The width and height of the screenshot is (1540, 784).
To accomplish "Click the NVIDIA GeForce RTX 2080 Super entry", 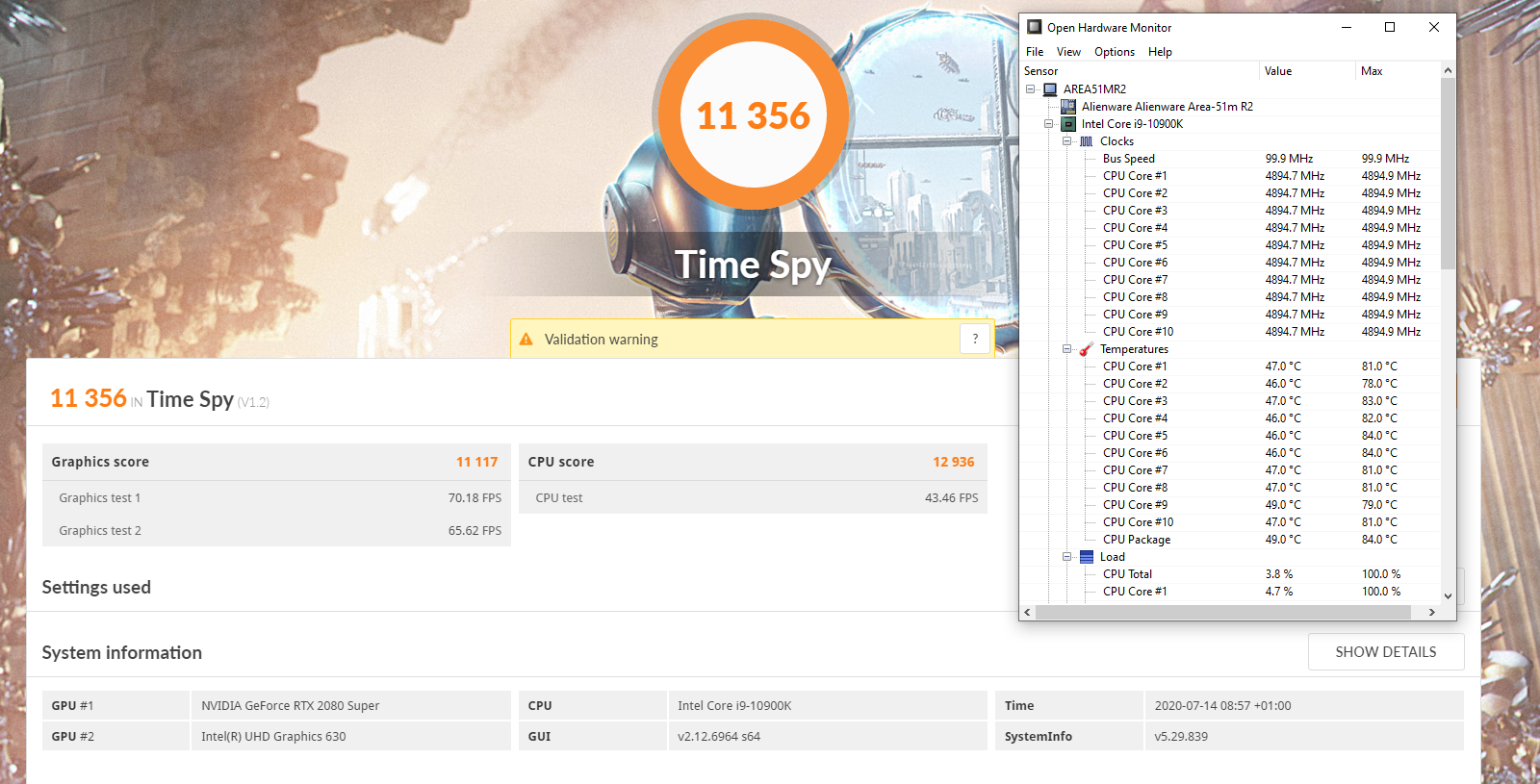I will (290, 705).
